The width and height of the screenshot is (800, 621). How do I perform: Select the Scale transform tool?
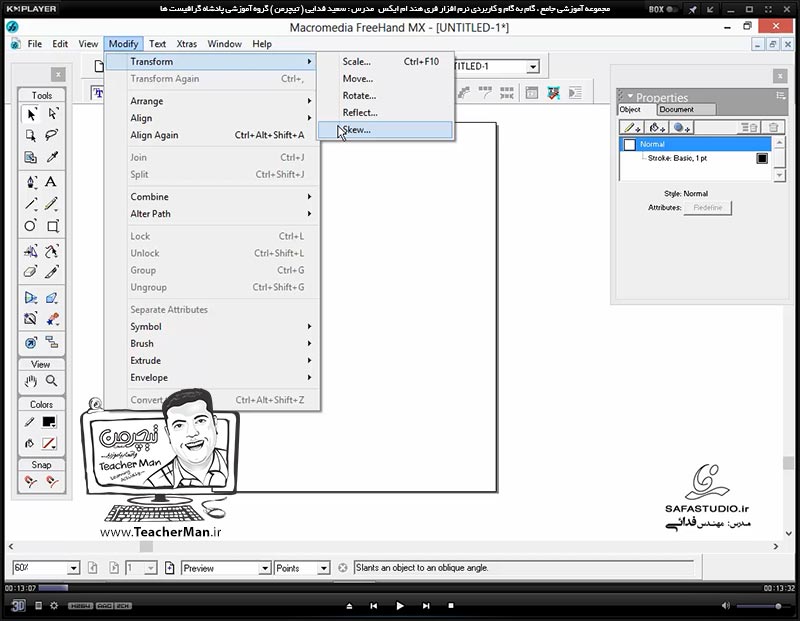pyautogui.click(x=31, y=251)
